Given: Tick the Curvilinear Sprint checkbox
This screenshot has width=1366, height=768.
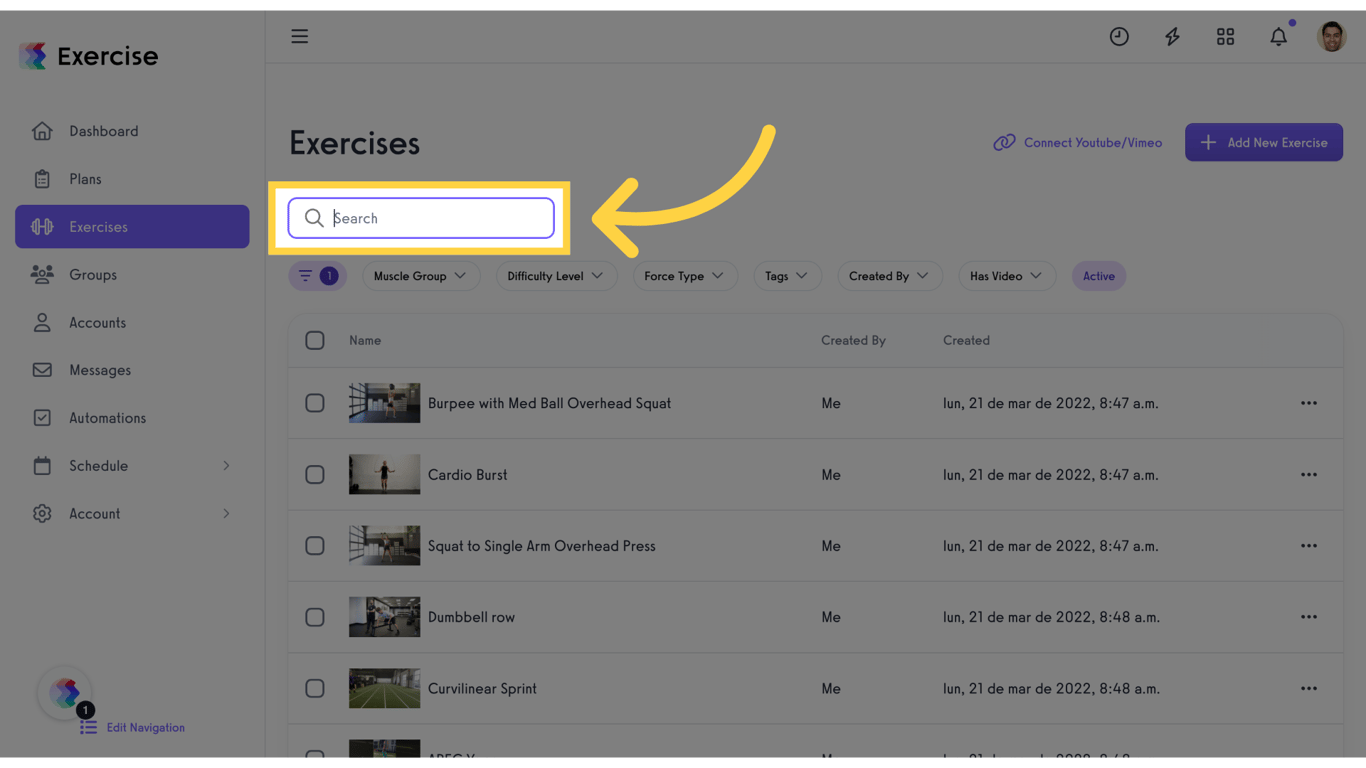Looking at the screenshot, I should (315, 689).
